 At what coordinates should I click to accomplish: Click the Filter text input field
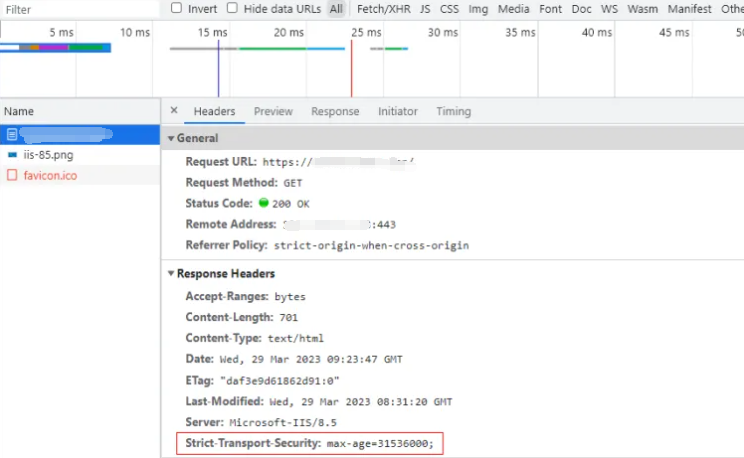point(80,9)
